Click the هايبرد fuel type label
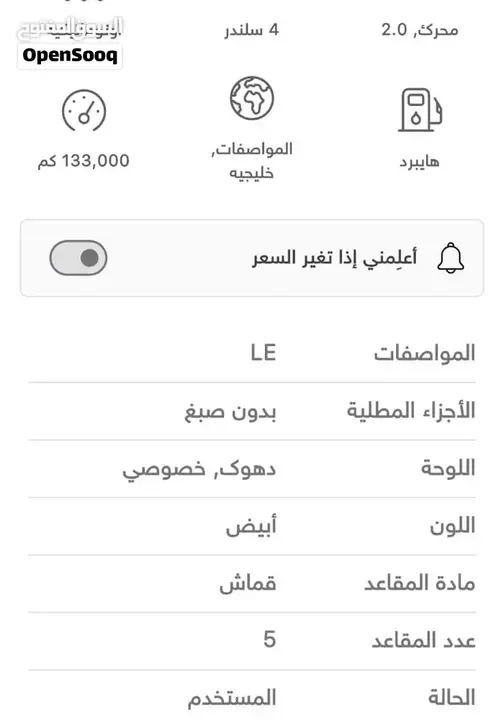The width and height of the screenshot is (504, 720). pyautogui.click(x=420, y=162)
